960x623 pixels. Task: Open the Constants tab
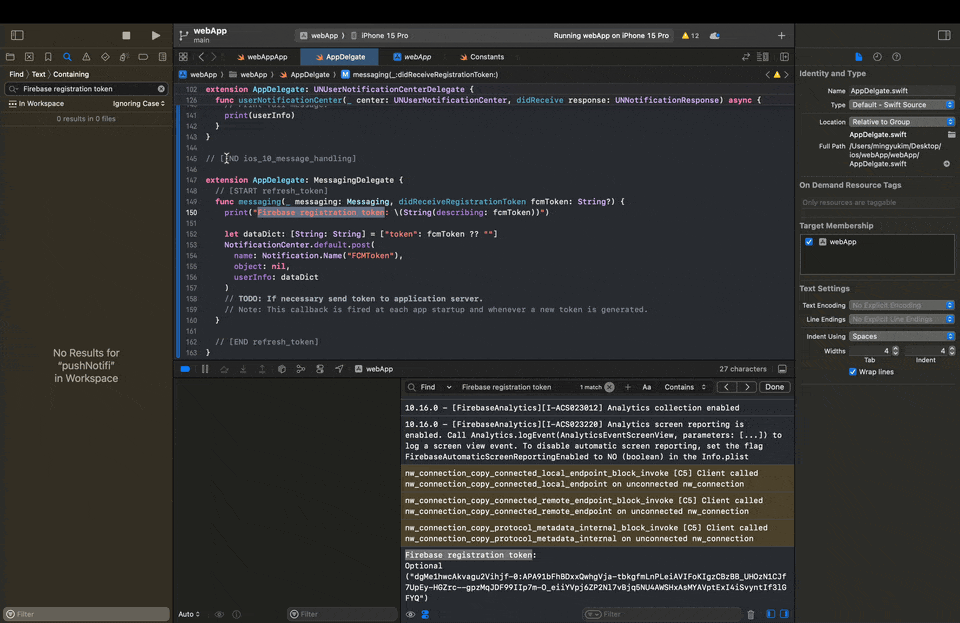click(x=482, y=57)
